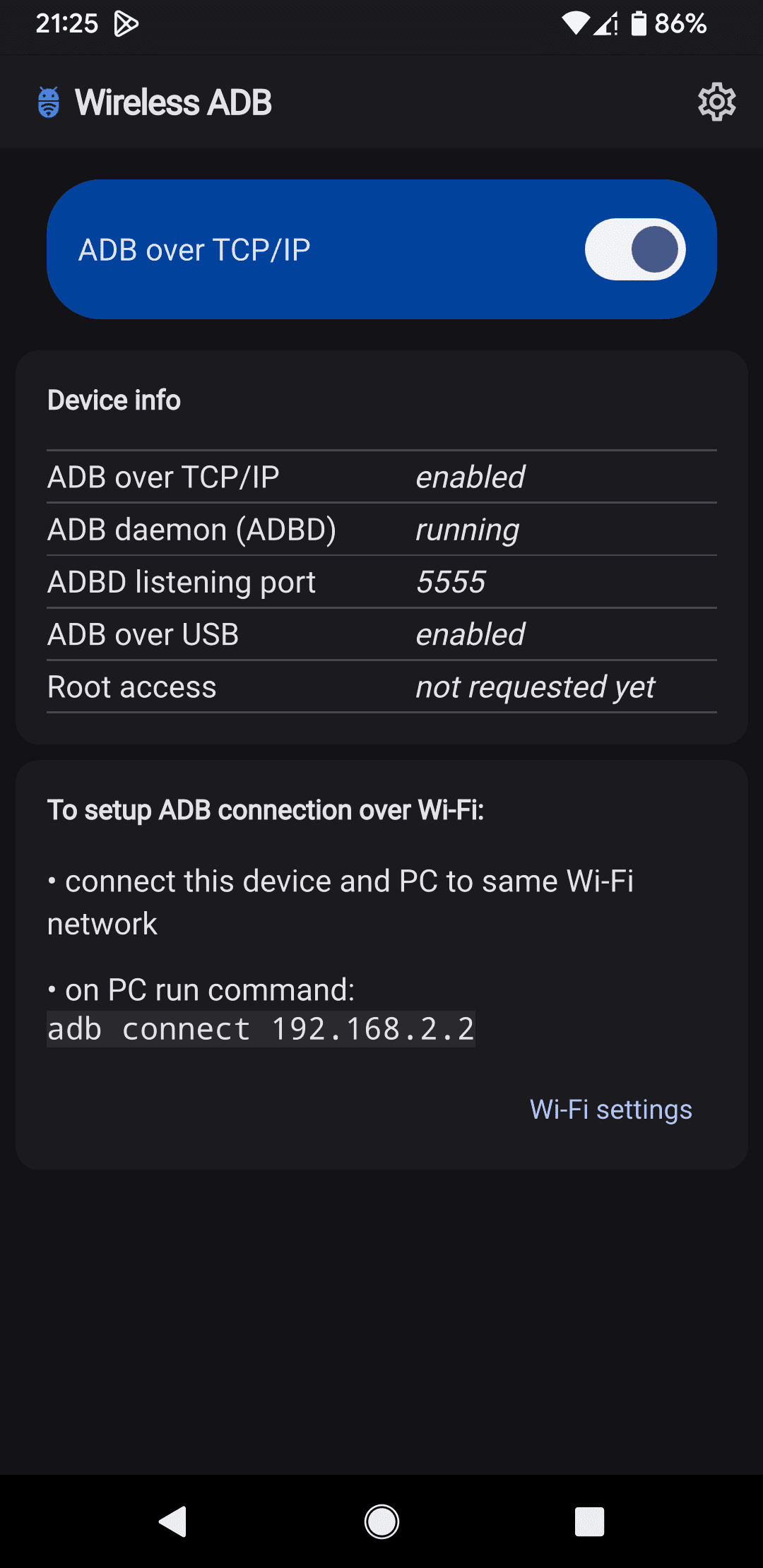Tap the Wi-Fi signal status icon

tap(575, 24)
